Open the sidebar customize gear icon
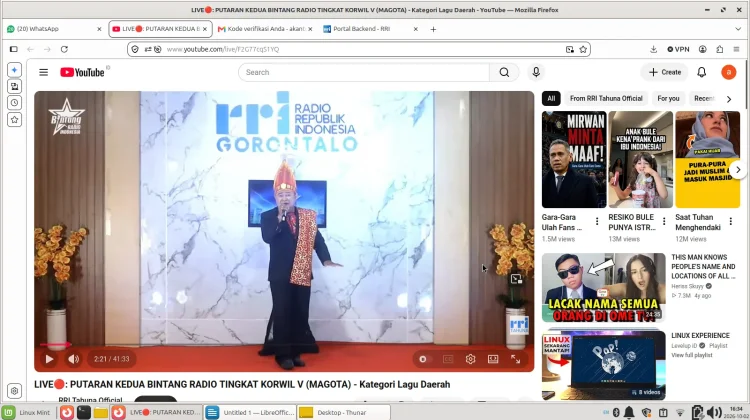Image resolution: width=750 pixels, height=420 pixels. click(x=14, y=391)
